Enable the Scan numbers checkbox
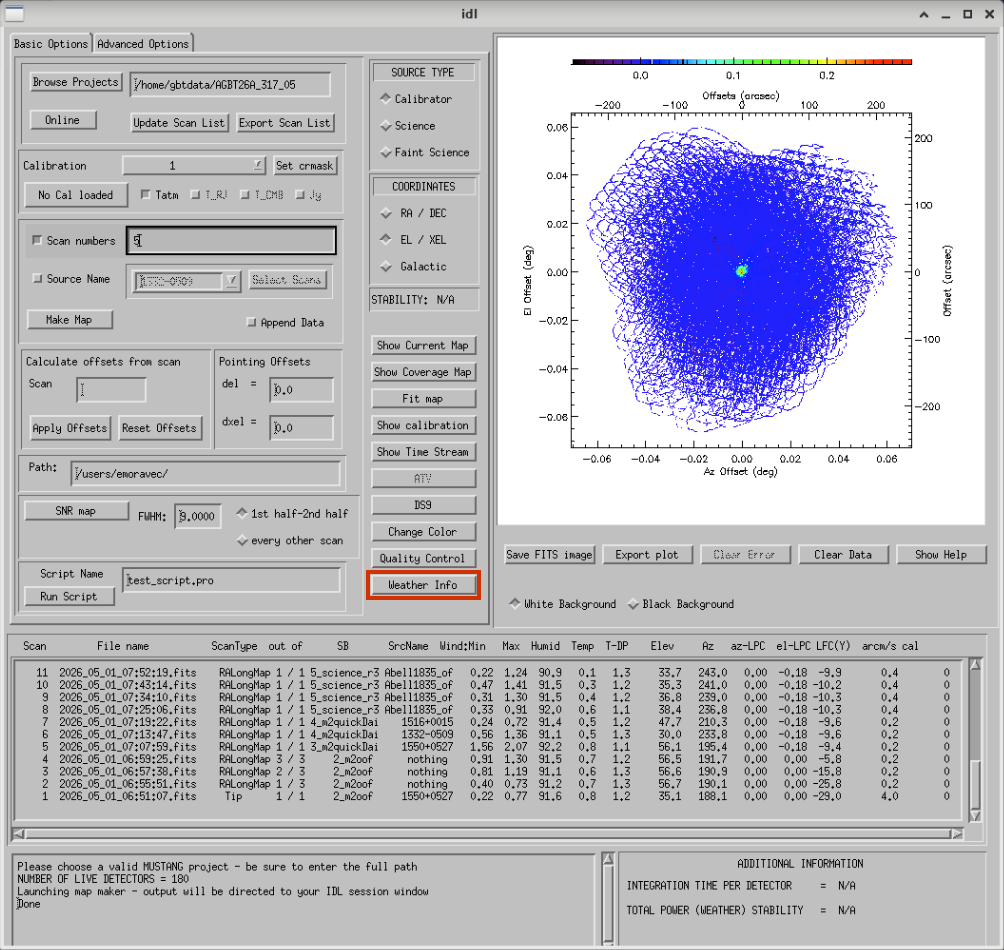This screenshot has width=1004, height=950. tap(37, 241)
